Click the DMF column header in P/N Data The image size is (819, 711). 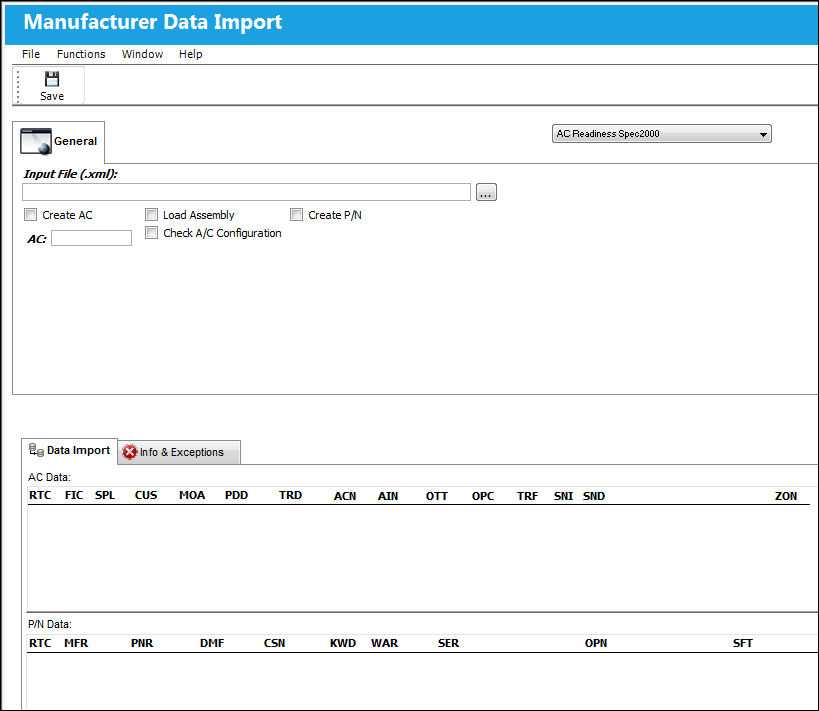click(212, 643)
